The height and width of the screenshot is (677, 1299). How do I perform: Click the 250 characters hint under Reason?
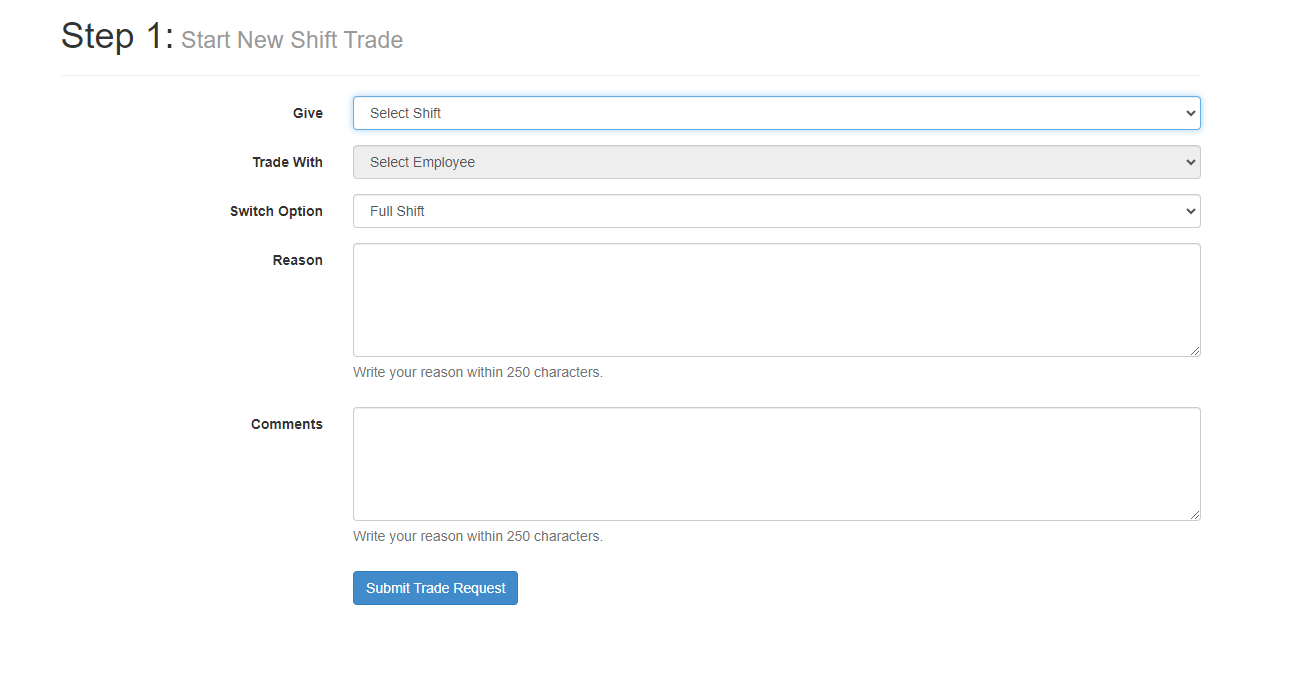pos(478,371)
